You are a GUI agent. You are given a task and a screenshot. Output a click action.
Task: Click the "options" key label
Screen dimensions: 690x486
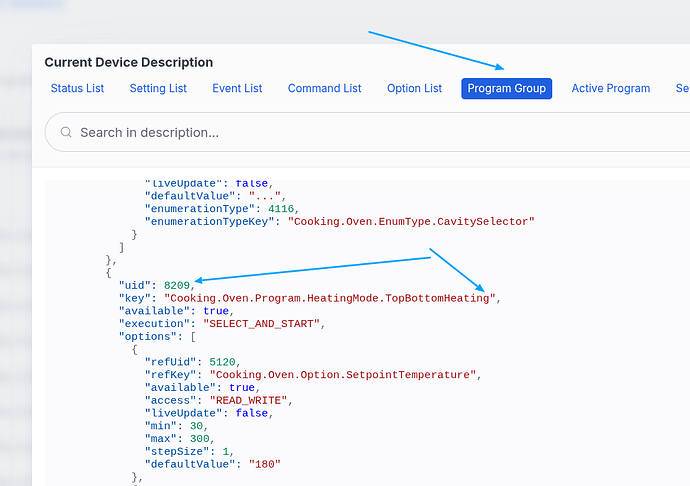click(151, 336)
